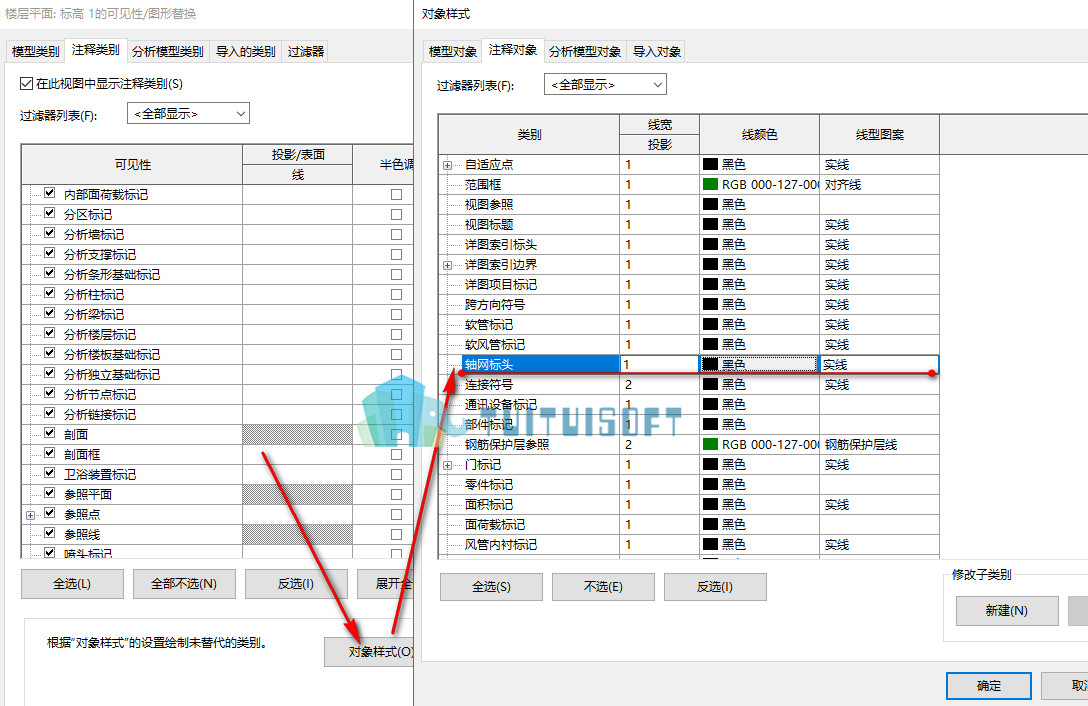Screen dimensions: 1088x706
Task: Click projection line override cell for 剖面
Action: click(298, 435)
